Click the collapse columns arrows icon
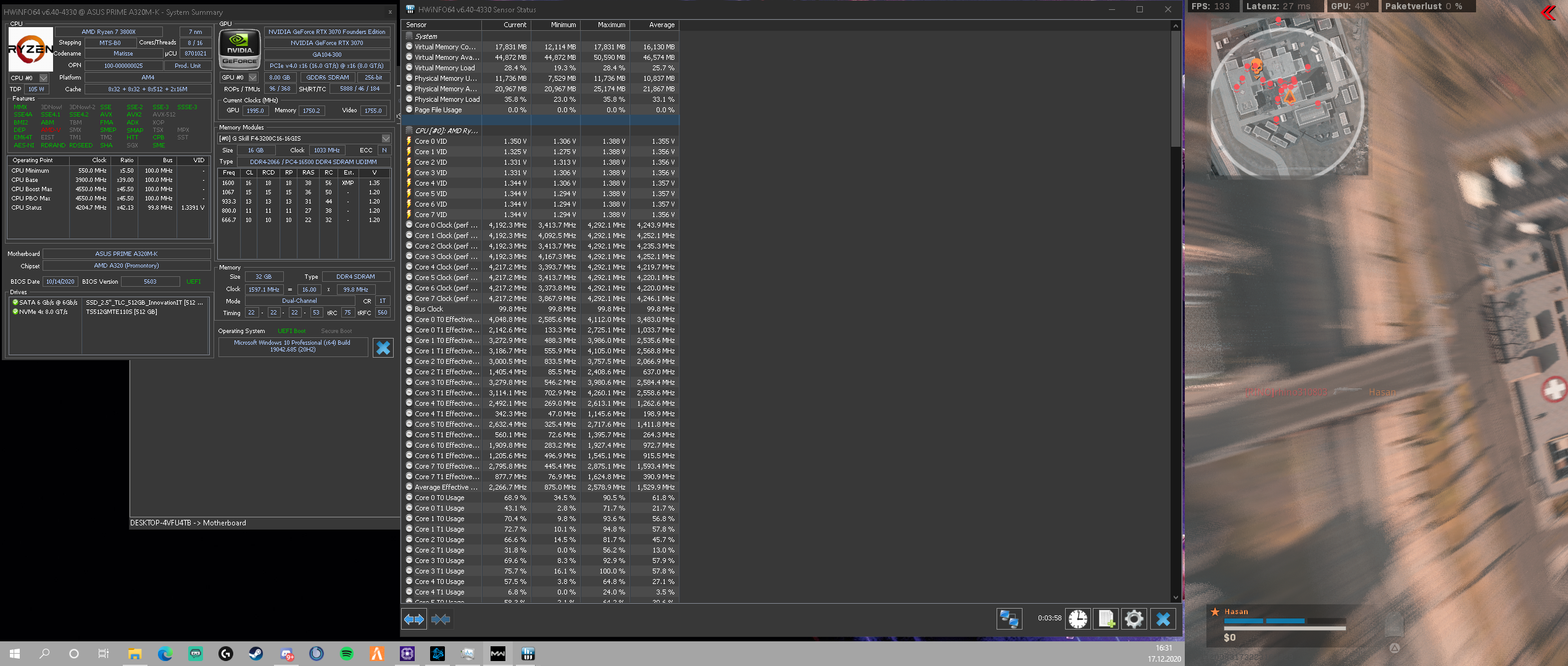This screenshot has height=666, width=1568. [x=441, y=619]
